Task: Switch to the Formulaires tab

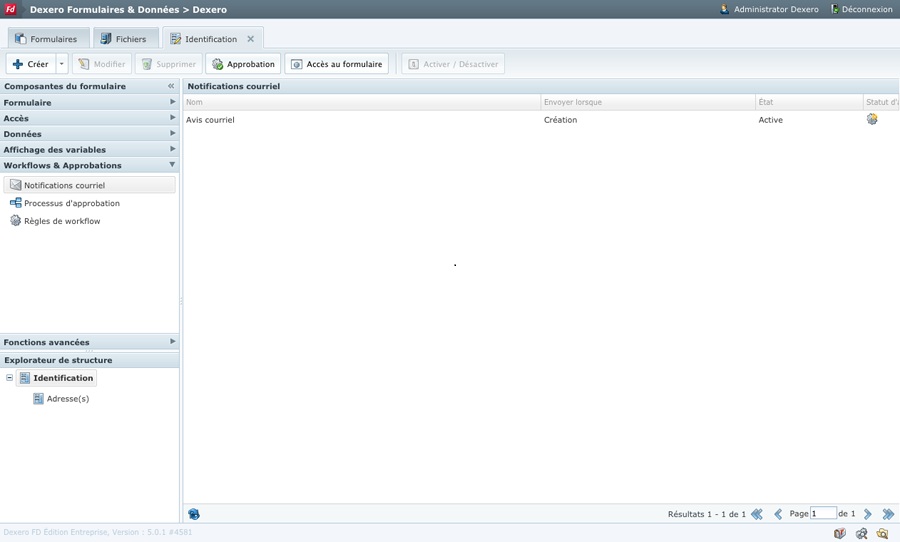Action: coord(45,39)
